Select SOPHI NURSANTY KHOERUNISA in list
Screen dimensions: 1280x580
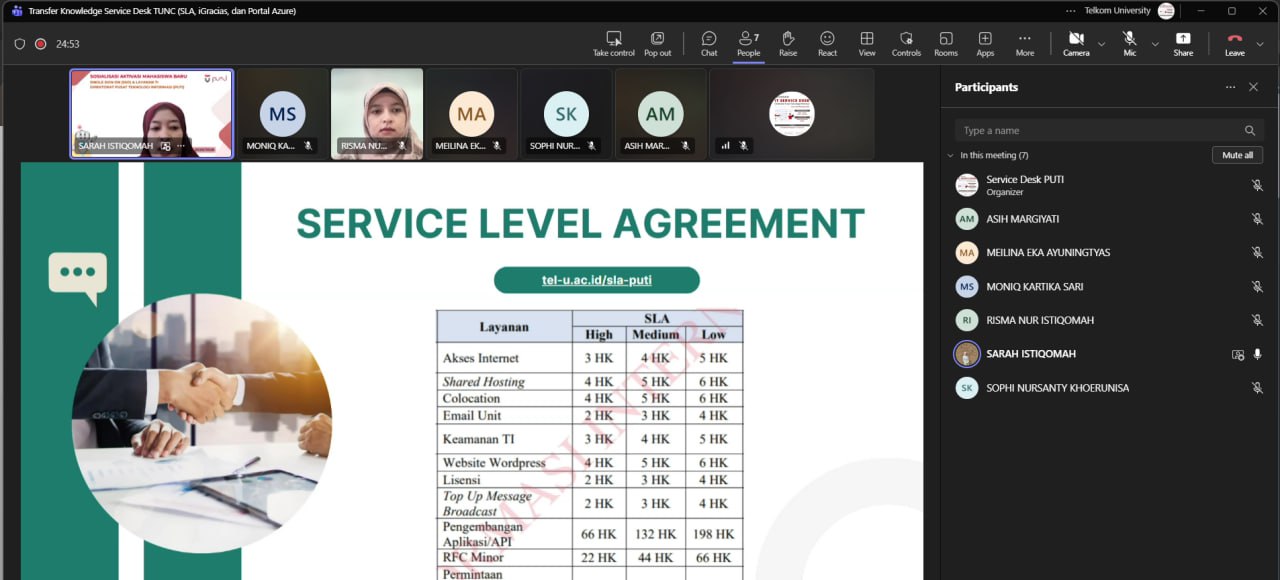coord(1108,388)
